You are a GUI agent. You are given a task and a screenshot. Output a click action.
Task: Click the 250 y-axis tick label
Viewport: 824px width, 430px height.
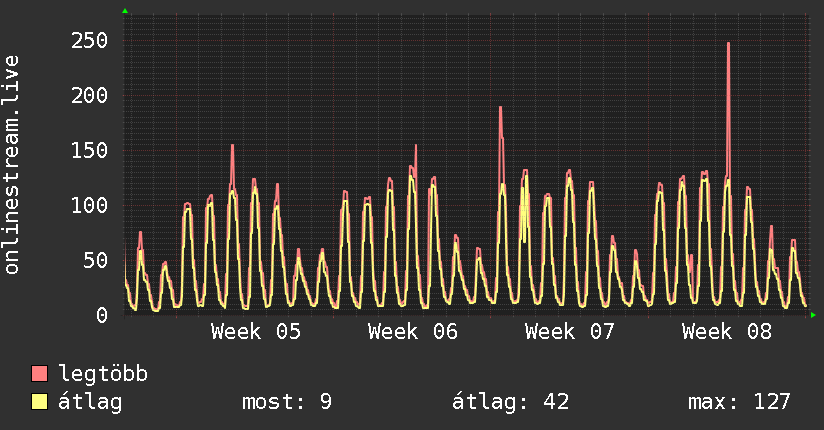pyautogui.click(x=89, y=40)
